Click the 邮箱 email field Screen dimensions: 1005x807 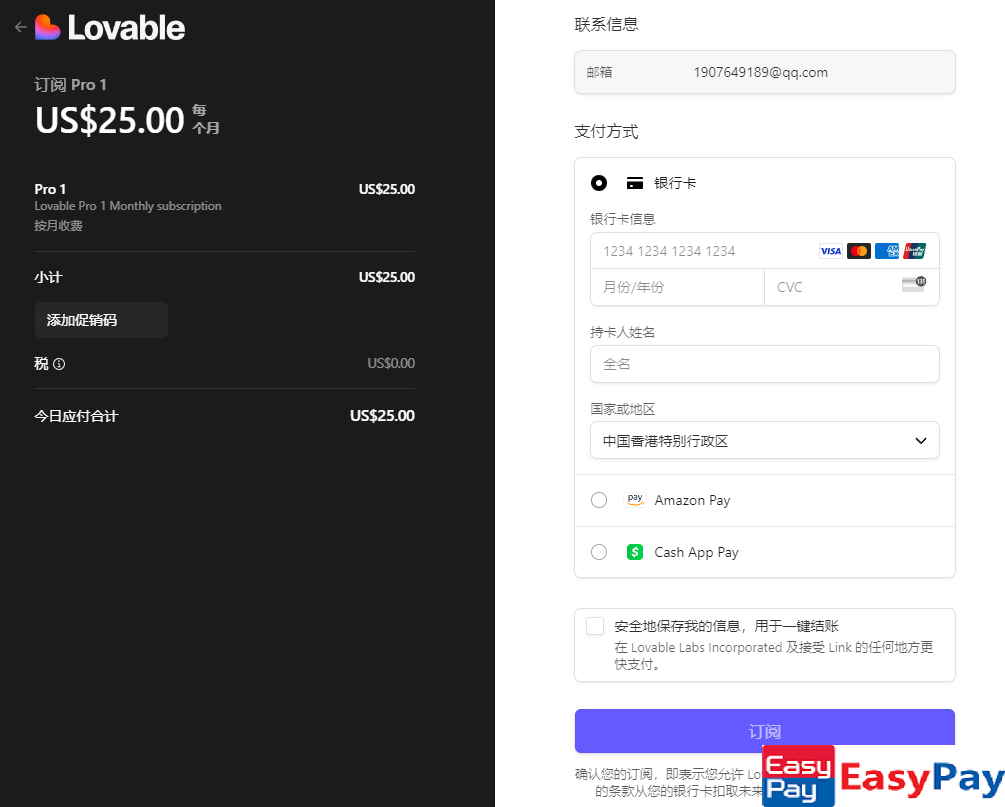point(765,72)
